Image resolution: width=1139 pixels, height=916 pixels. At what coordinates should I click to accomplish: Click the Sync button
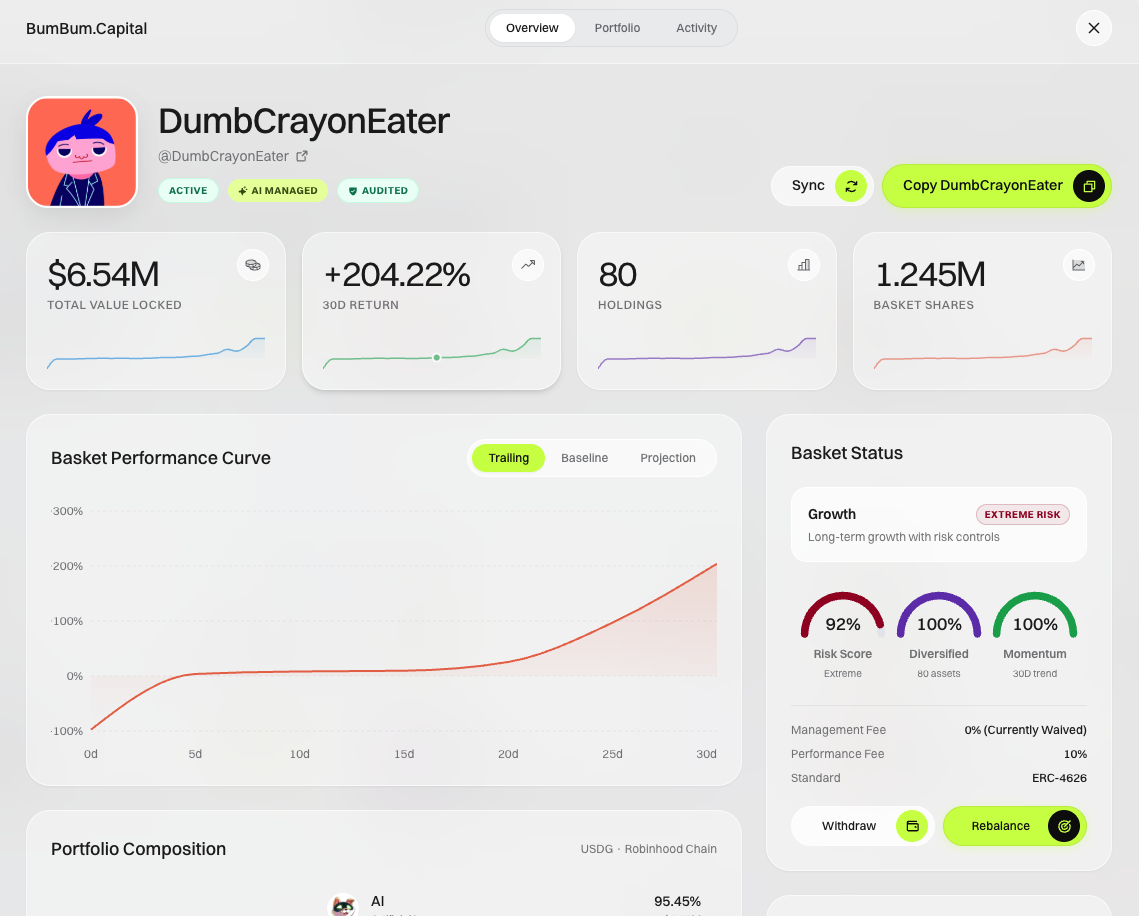point(822,186)
